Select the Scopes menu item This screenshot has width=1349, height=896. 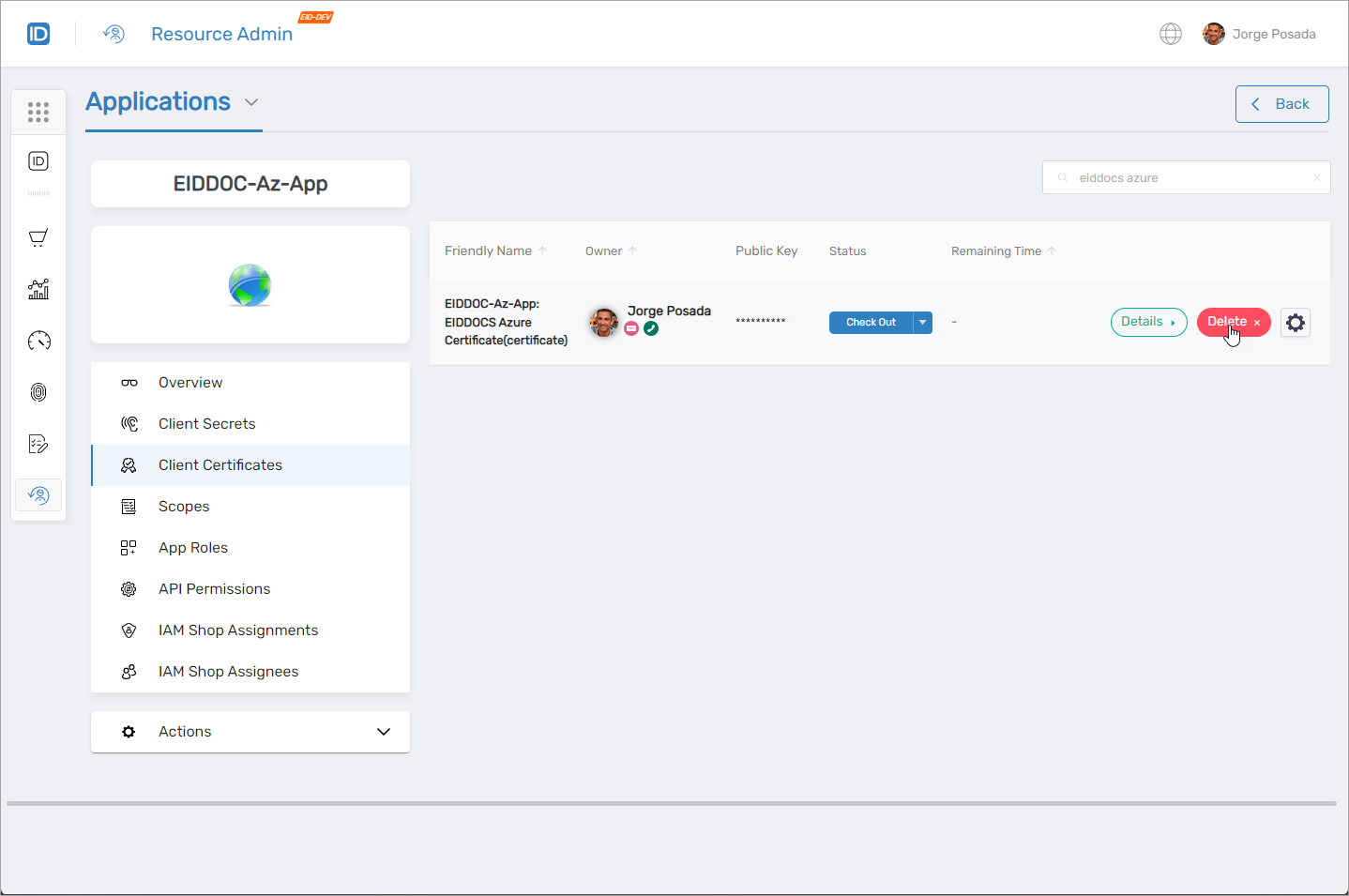tap(184, 507)
